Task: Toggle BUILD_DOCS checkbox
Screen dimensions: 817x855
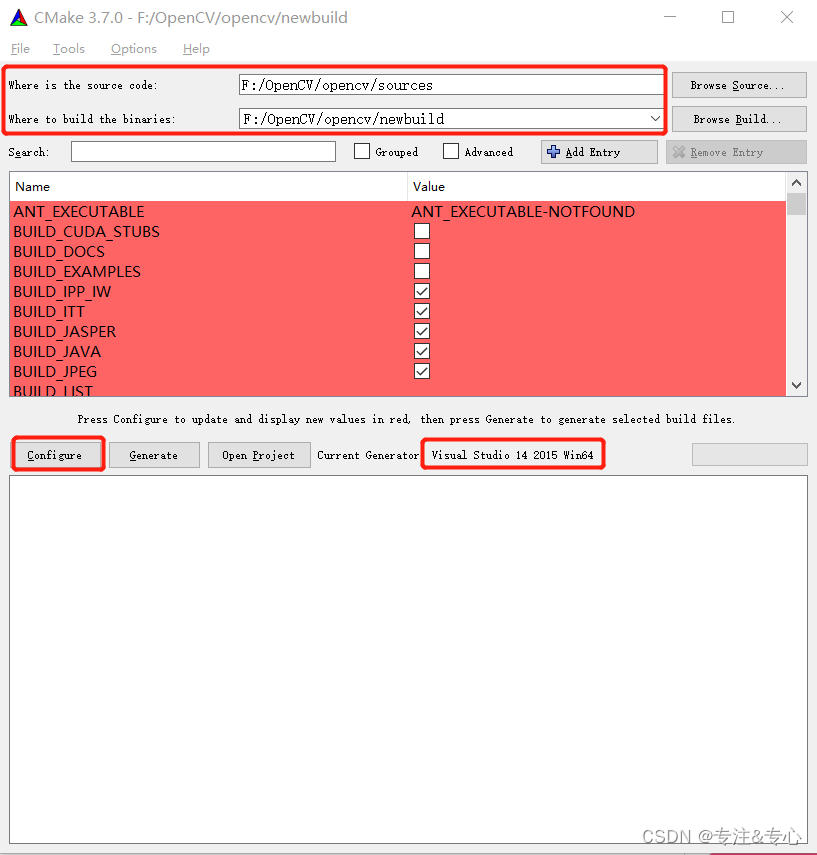Action: [x=422, y=251]
